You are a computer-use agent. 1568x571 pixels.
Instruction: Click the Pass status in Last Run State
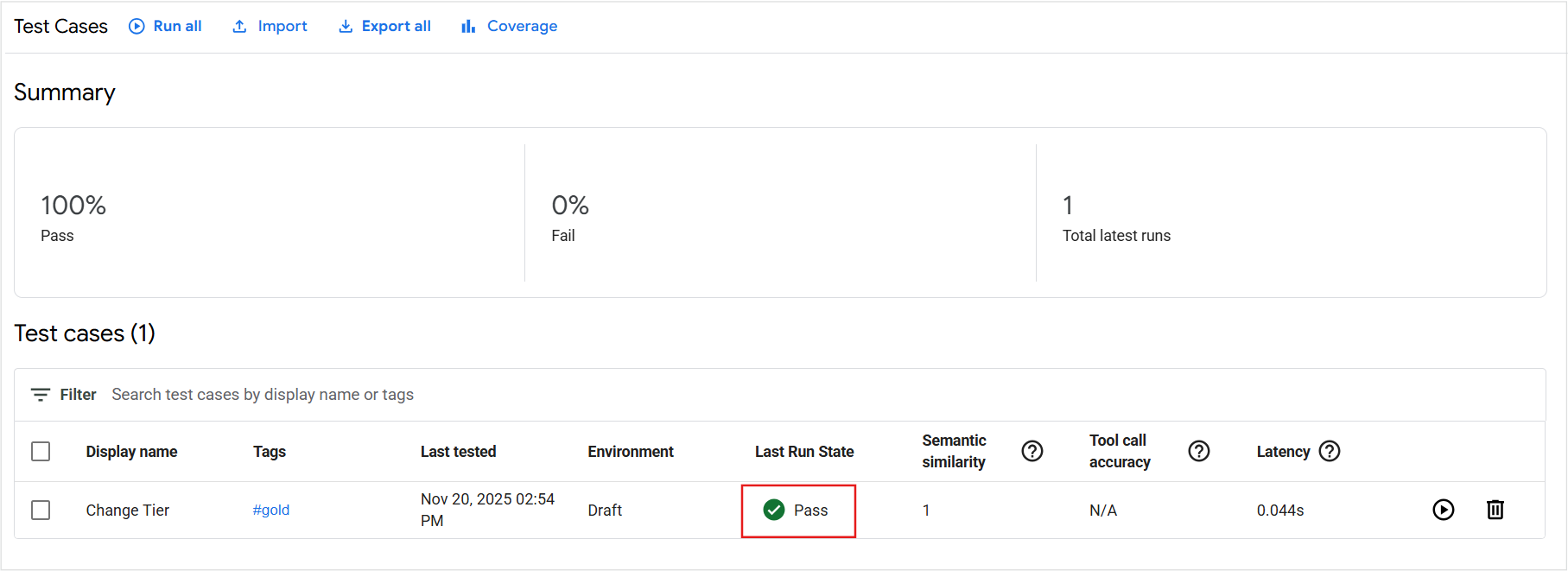[x=797, y=510]
